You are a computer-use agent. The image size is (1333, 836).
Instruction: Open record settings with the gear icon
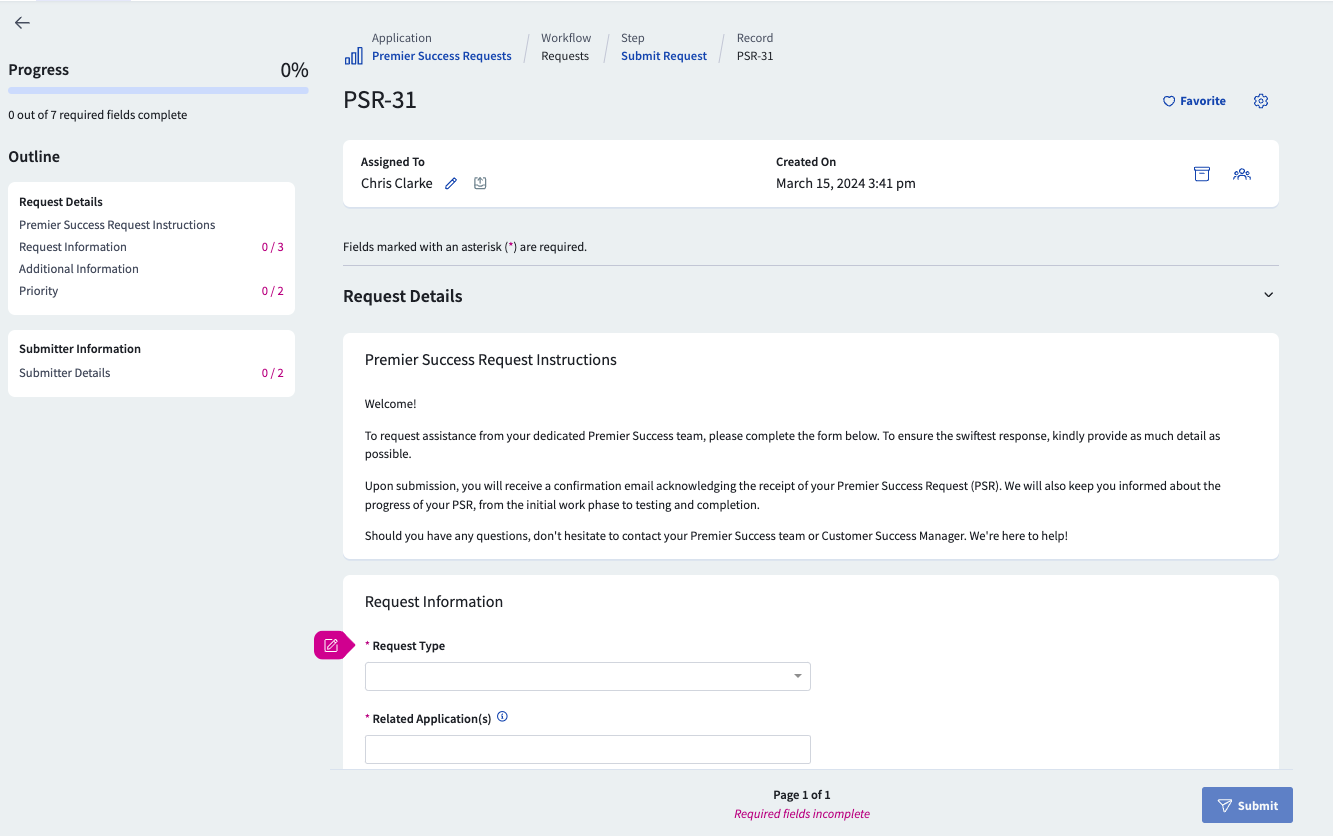pyautogui.click(x=1260, y=100)
